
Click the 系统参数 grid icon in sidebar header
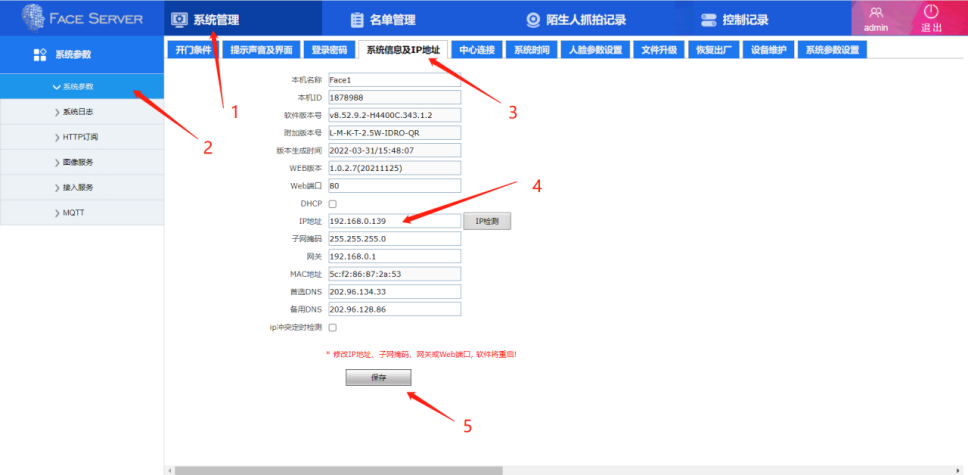[x=40, y=54]
